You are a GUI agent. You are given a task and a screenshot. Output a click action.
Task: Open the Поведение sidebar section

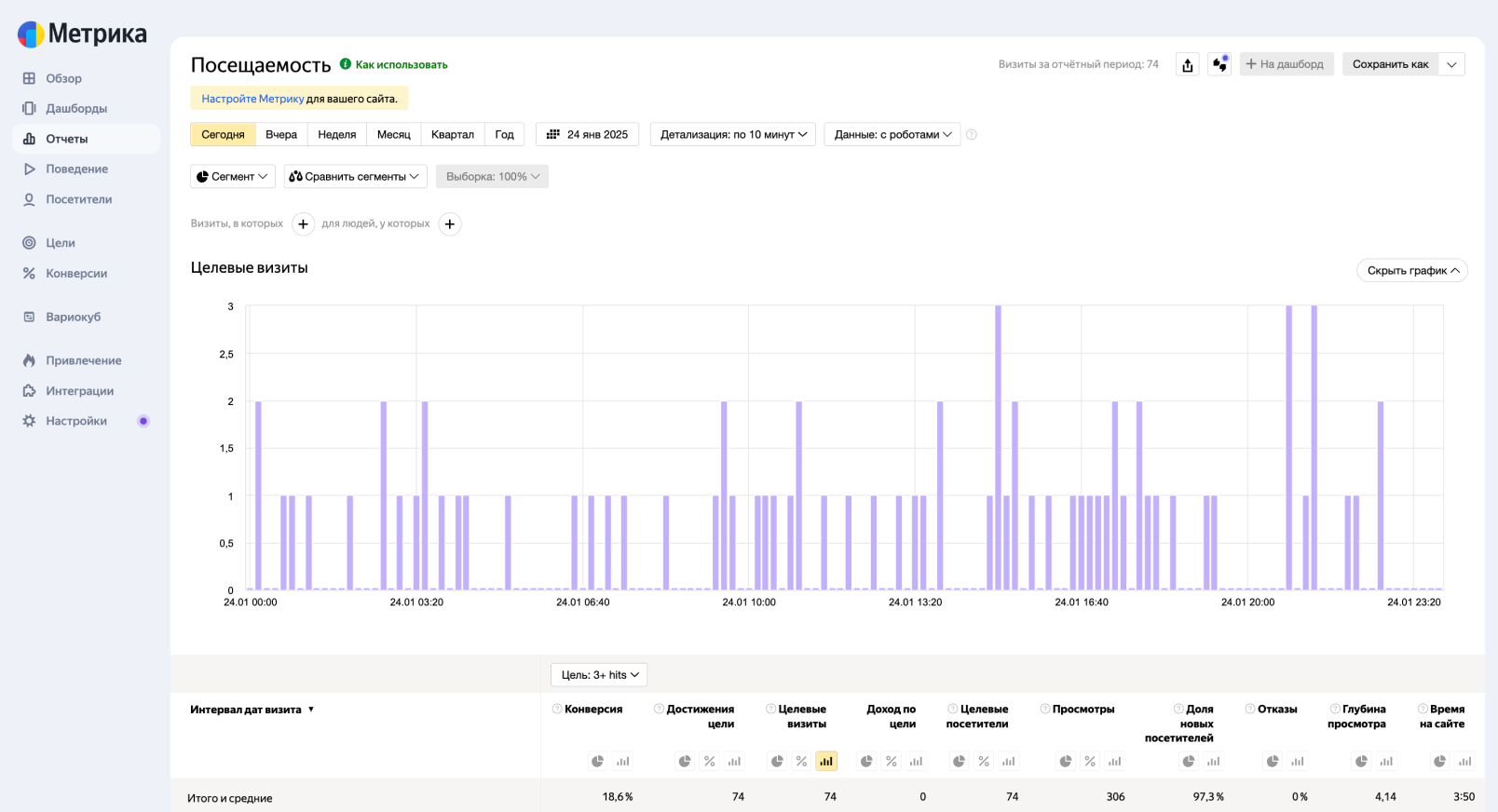click(x=76, y=169)
